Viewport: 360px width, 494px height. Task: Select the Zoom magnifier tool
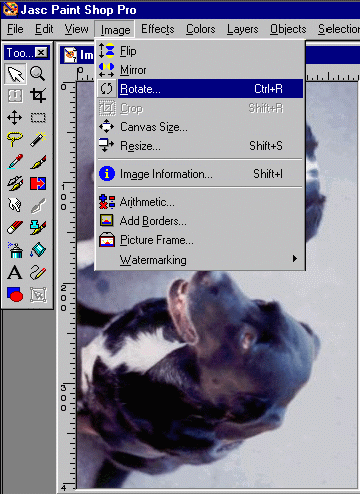38,74
